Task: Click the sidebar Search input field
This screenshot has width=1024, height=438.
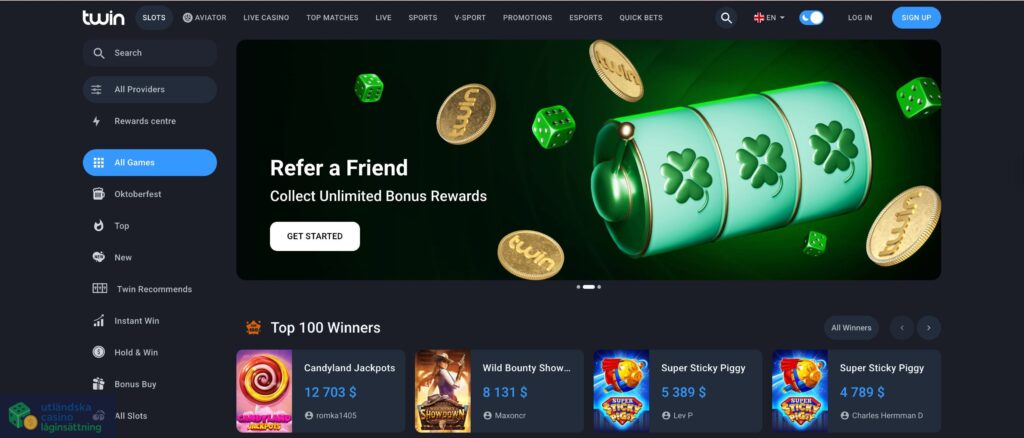Action: click(150, 53)
